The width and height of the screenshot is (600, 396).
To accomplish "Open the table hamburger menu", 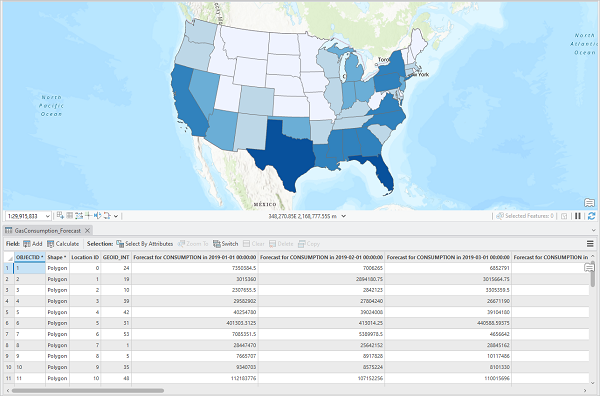I will click(x=590, y=244).
